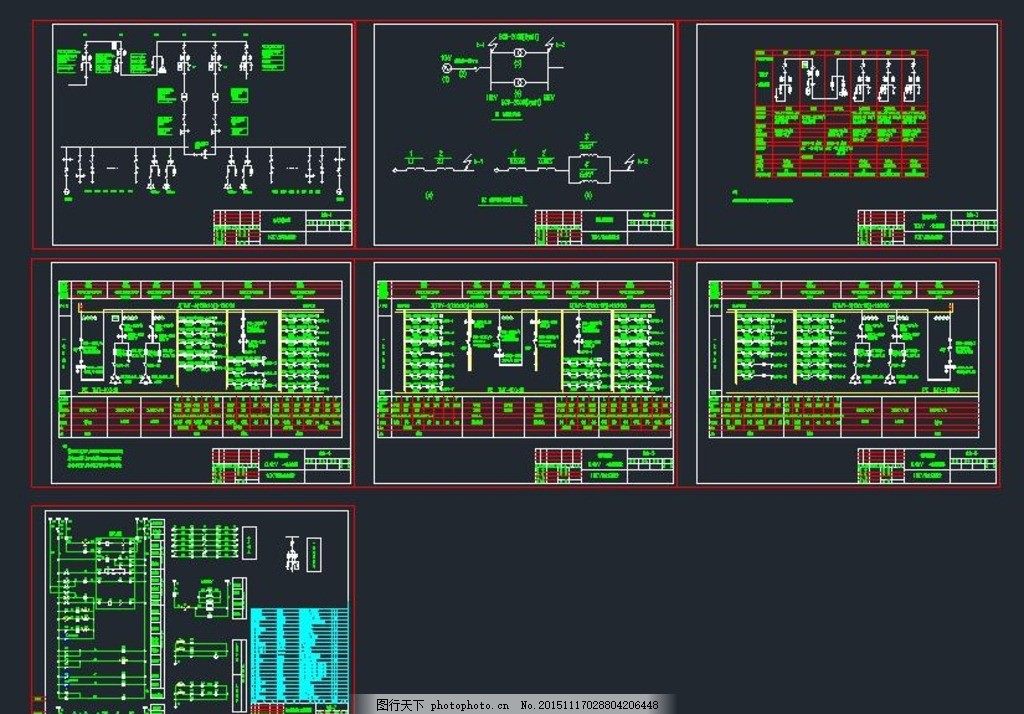Click the title block of the middle-row center sheet
Image resolution: width=1024 pixels, height=714 pixels.
click(x=603, y=466)
